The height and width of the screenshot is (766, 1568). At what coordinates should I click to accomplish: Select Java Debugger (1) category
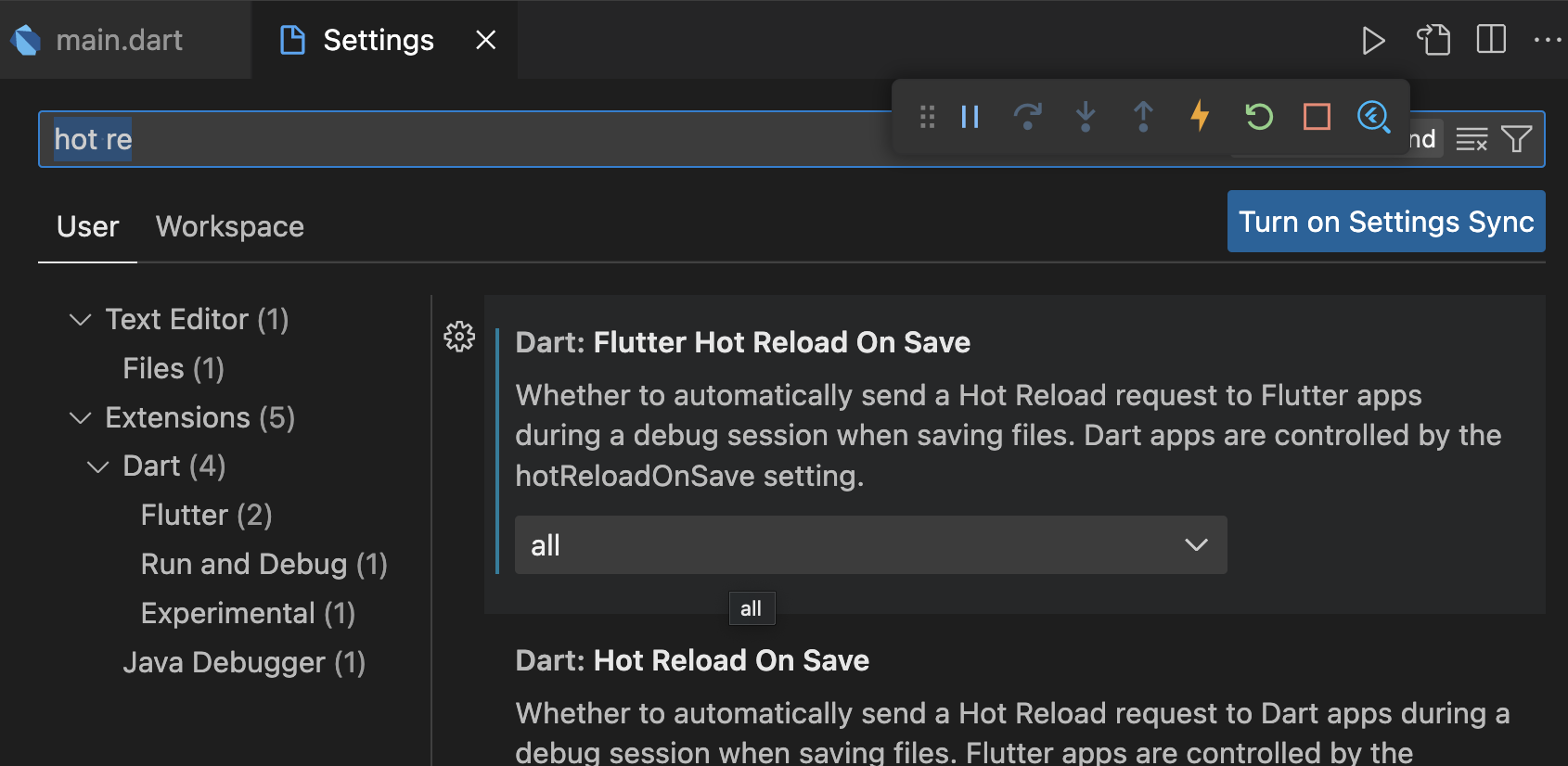coord(244,662)
